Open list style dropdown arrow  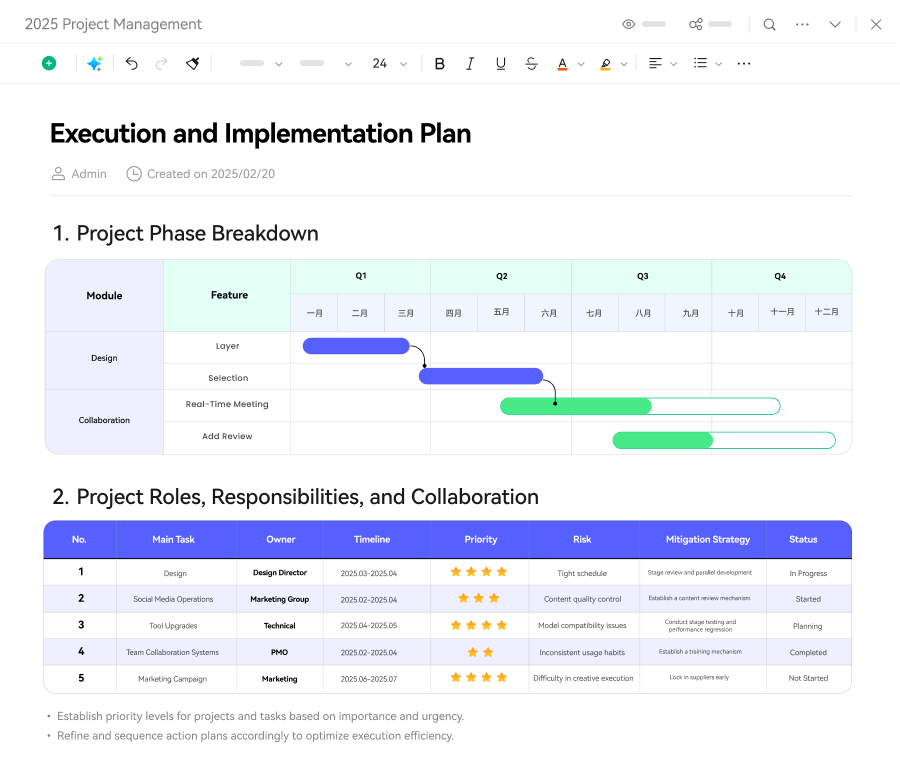(x=718, y=64)
